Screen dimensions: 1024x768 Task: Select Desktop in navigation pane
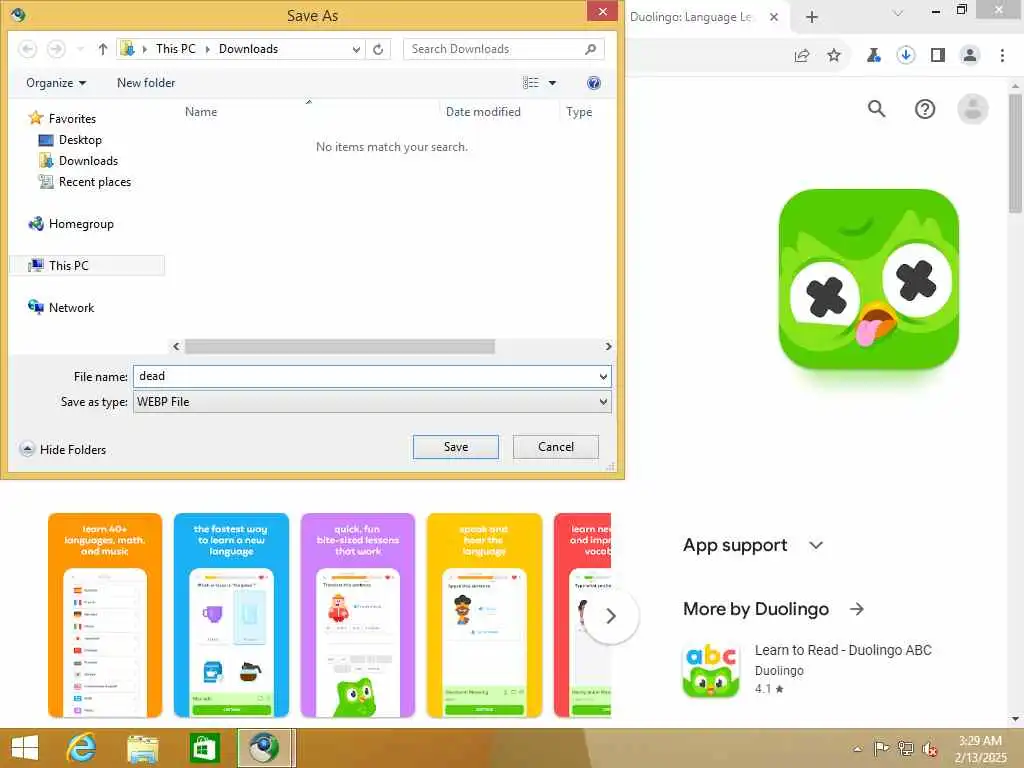(80, 140)
